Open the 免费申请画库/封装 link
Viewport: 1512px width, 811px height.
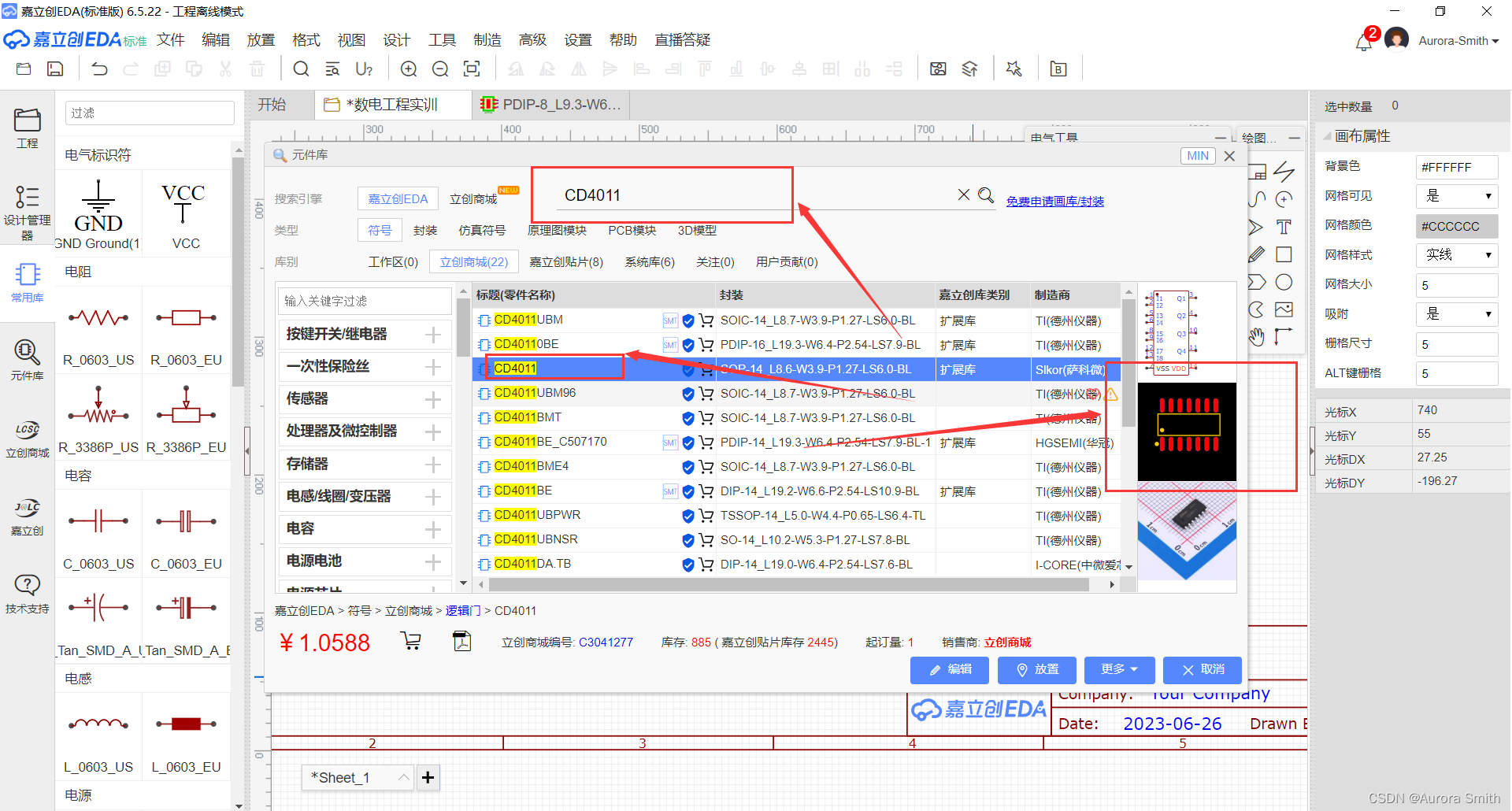[1055, 202]
